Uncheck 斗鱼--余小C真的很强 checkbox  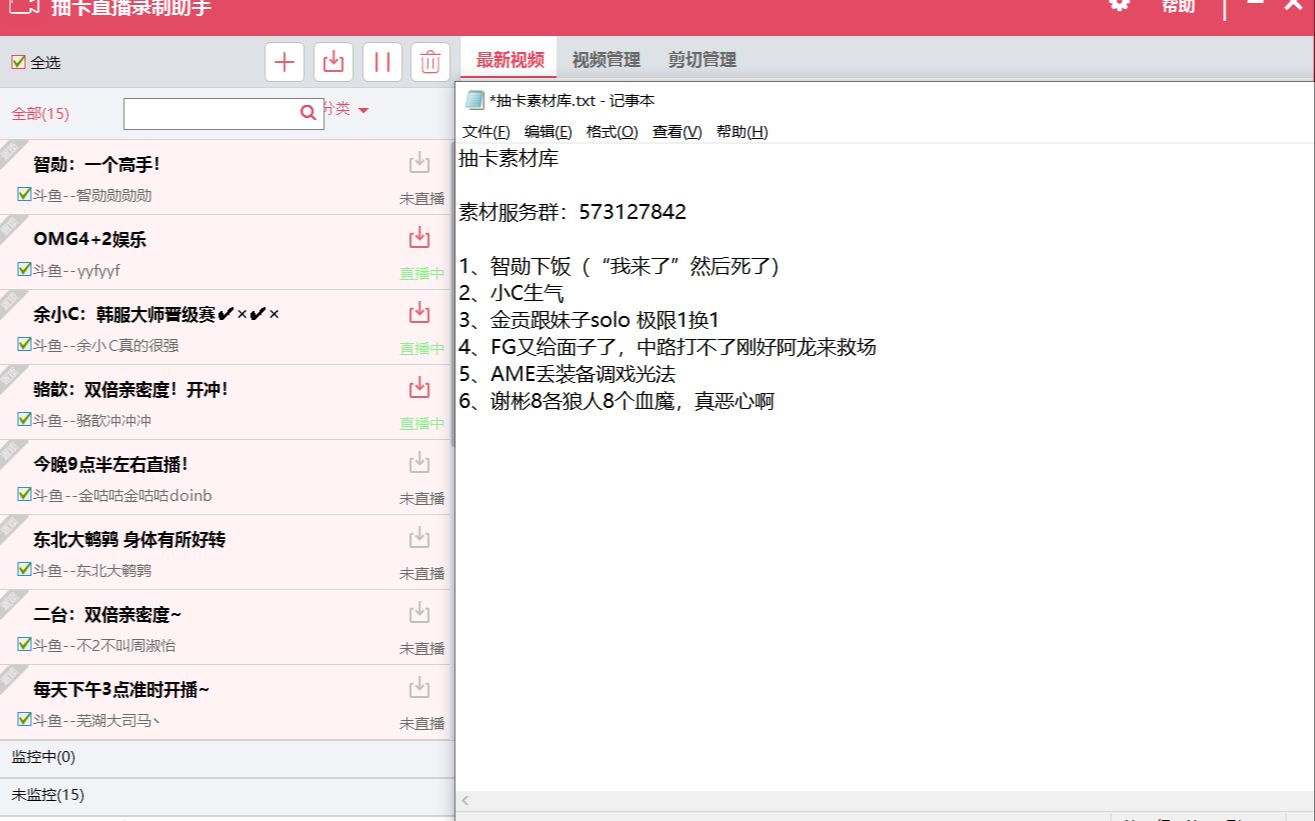[x=24, y=344]
